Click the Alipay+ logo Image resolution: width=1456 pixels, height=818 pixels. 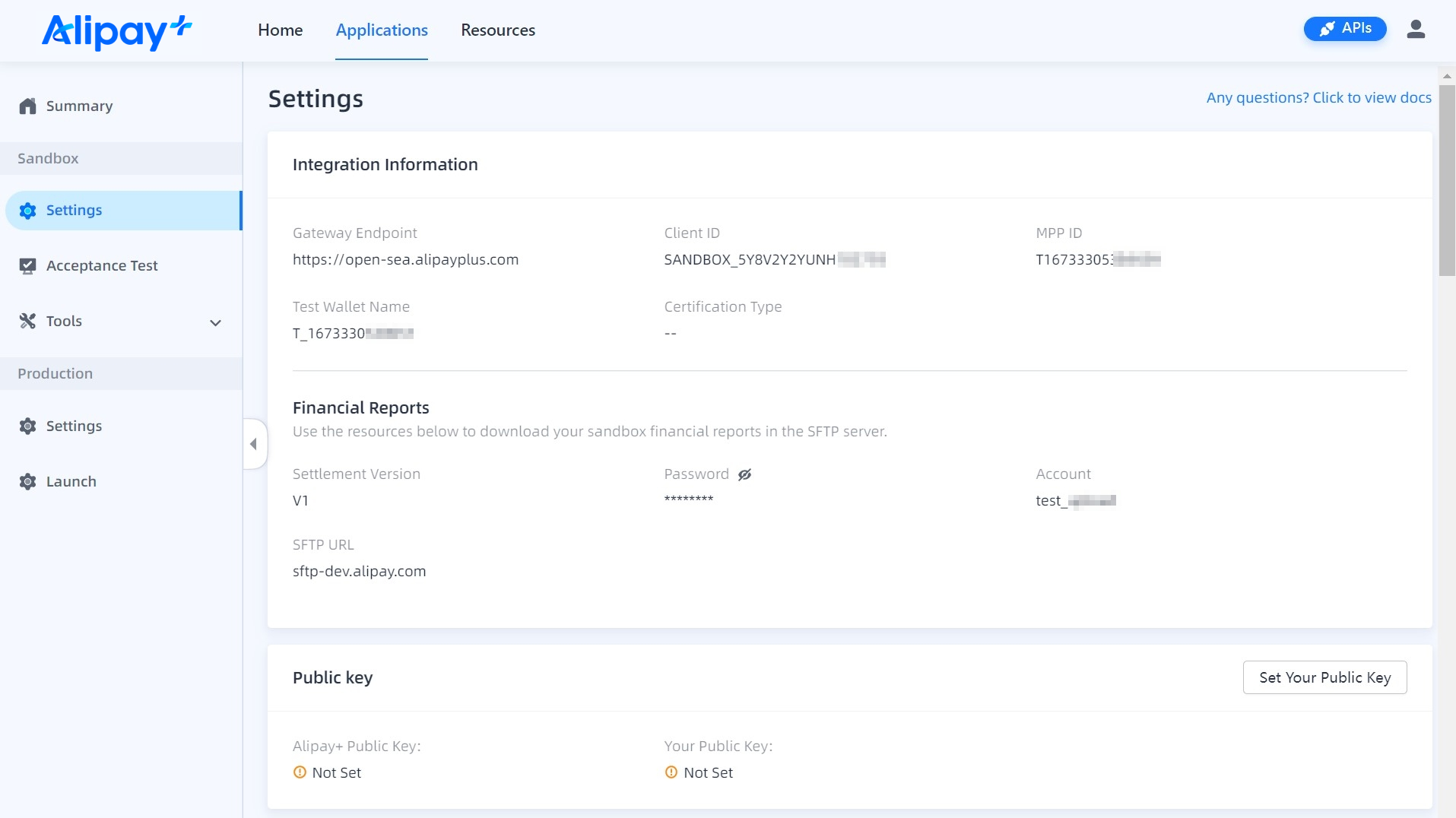click(x=116, y=31)
